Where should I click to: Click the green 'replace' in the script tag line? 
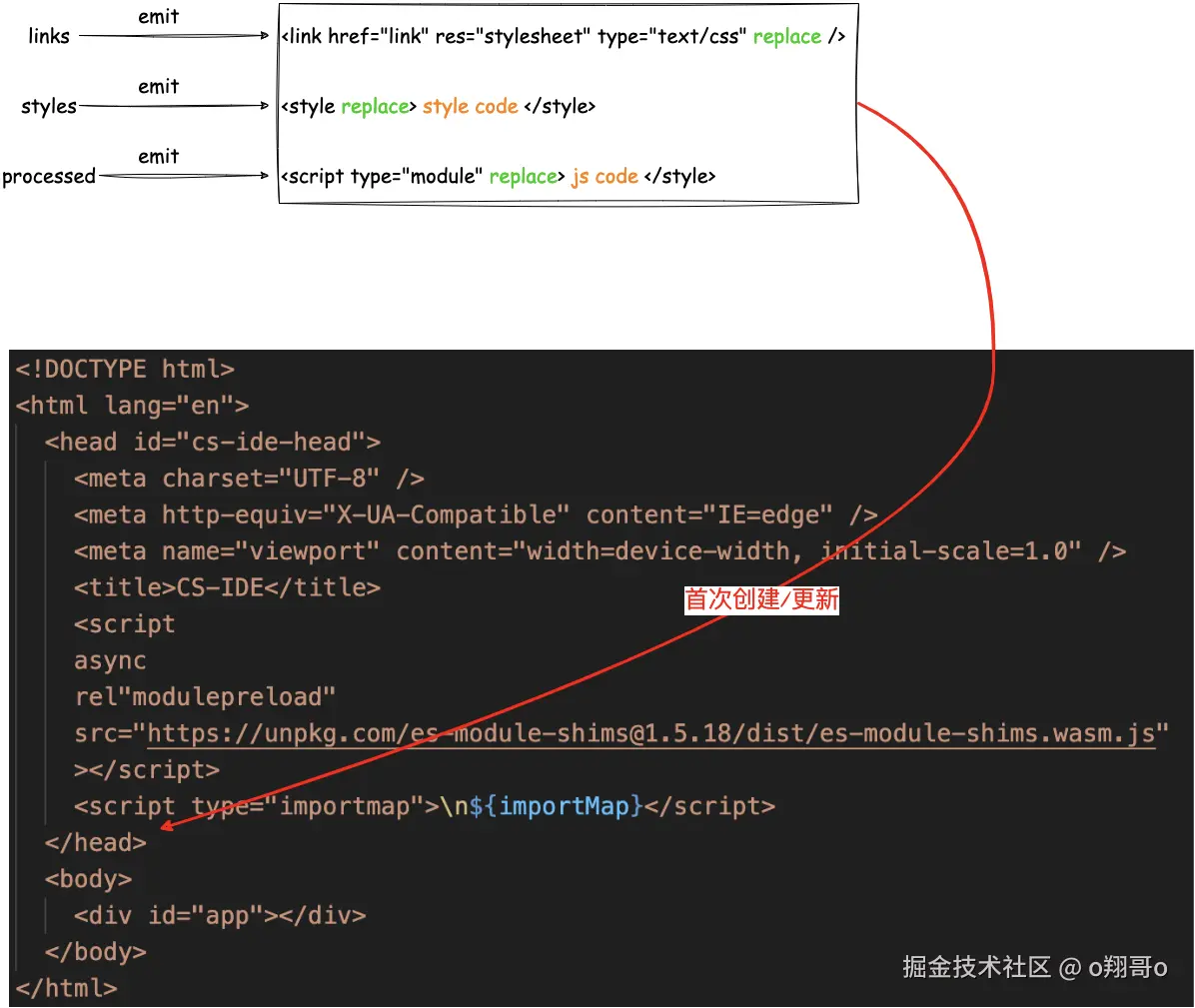pos(524,177)
